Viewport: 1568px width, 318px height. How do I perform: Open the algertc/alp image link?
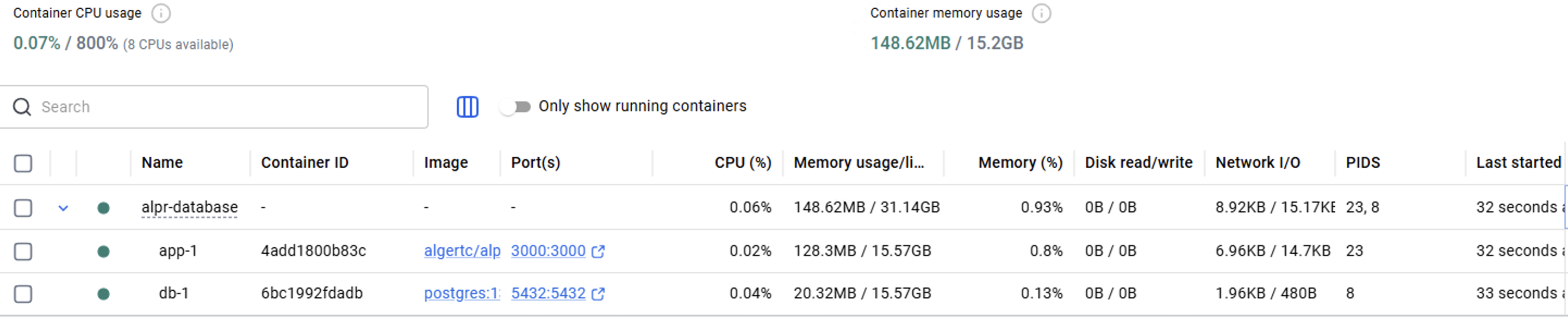click(462, 251)
